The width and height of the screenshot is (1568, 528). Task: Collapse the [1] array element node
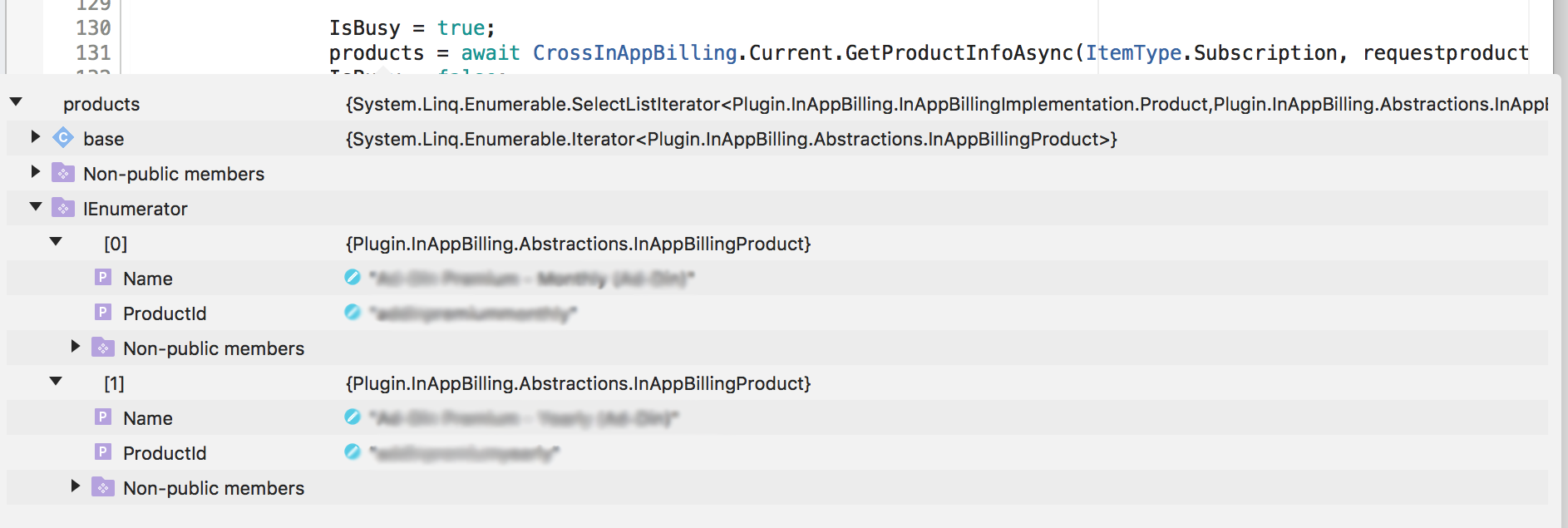54,382
